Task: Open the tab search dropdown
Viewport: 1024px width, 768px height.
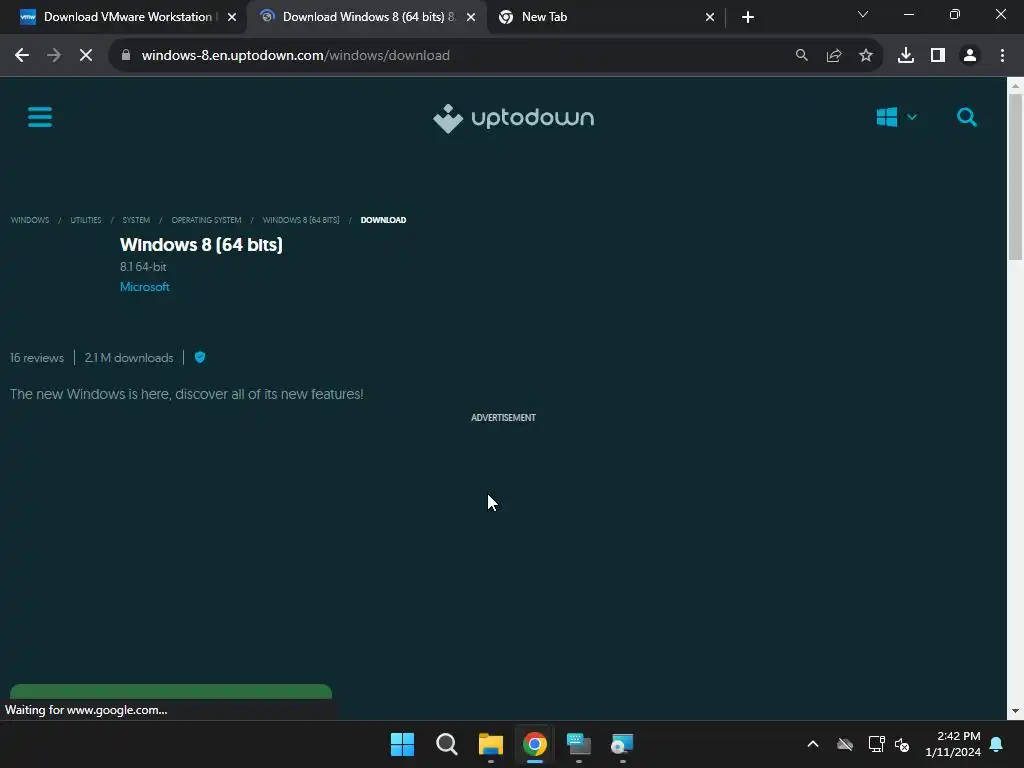Action: [863, 14]
